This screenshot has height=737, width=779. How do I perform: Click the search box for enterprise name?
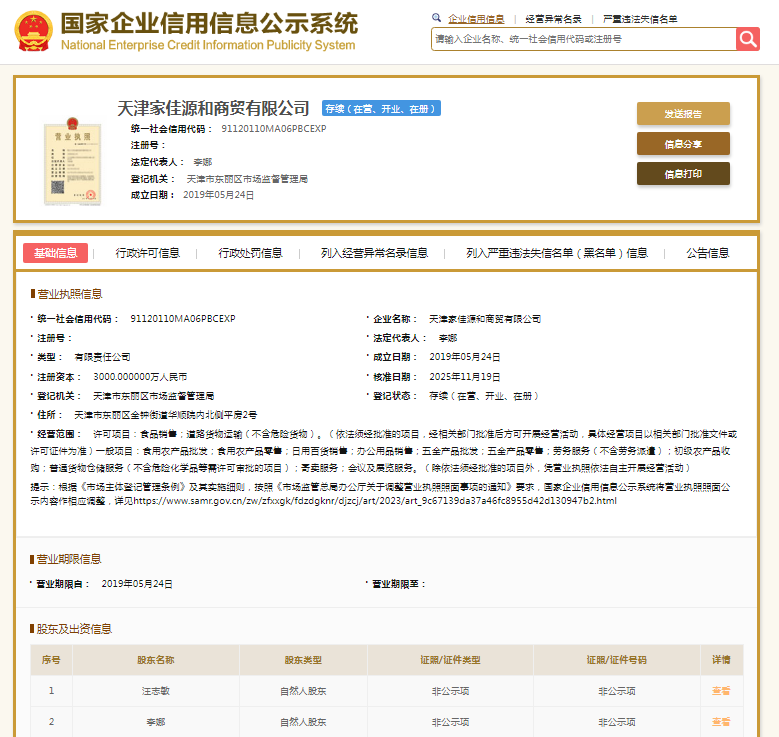(x=583, y=39)
